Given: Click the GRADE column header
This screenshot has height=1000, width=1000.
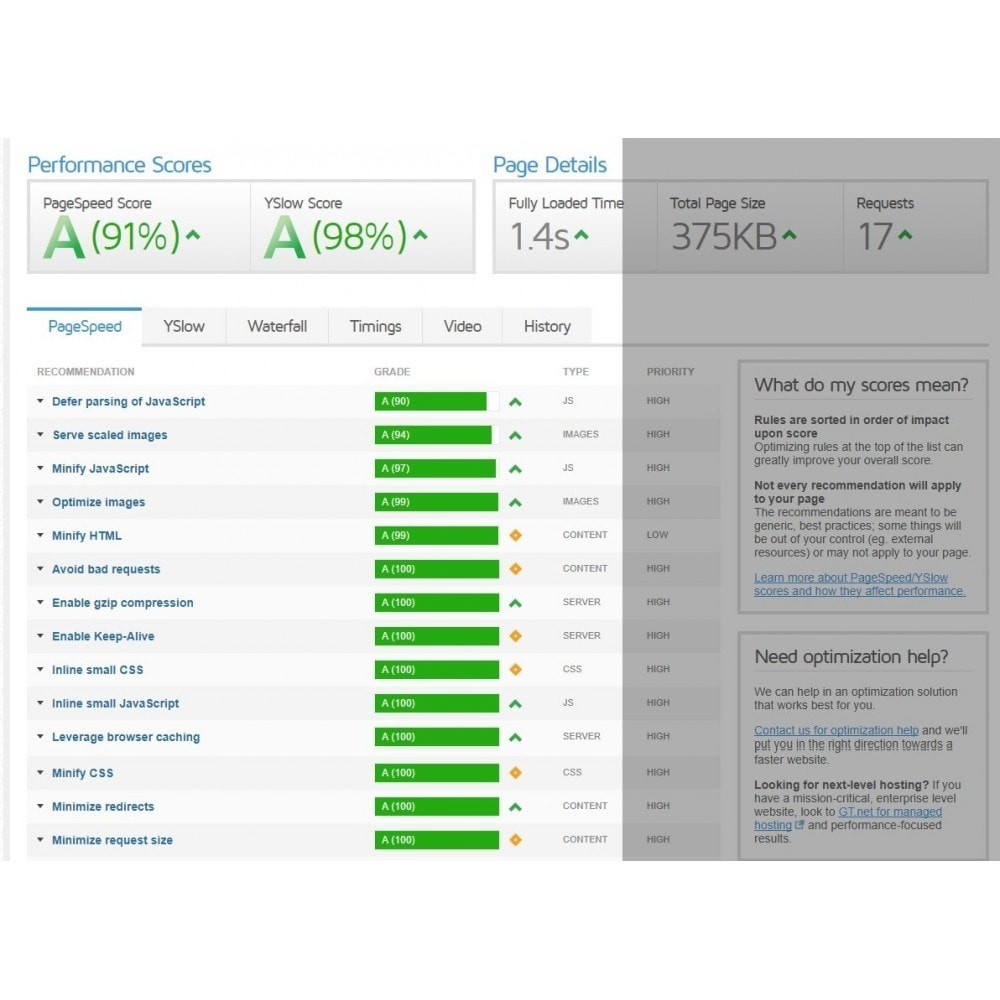Looking at the screenshot, I should pos(392,372).
